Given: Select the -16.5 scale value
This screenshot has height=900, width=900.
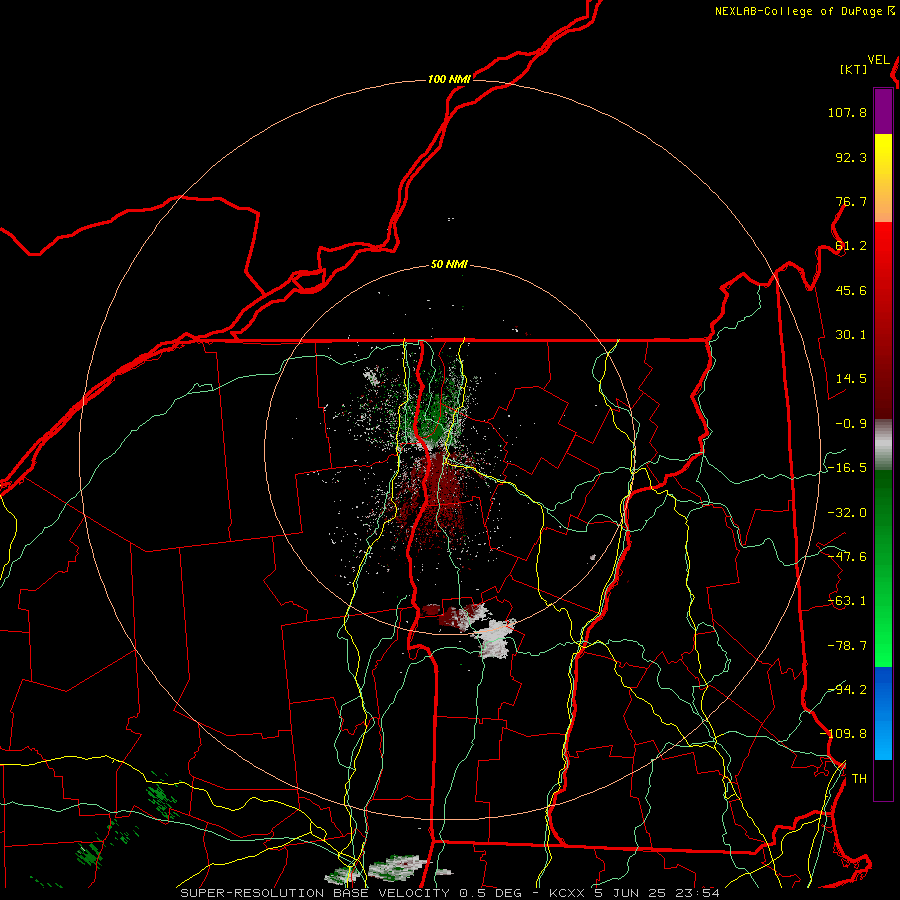Looking at the screenshot, I should click(x=847, y=468).
